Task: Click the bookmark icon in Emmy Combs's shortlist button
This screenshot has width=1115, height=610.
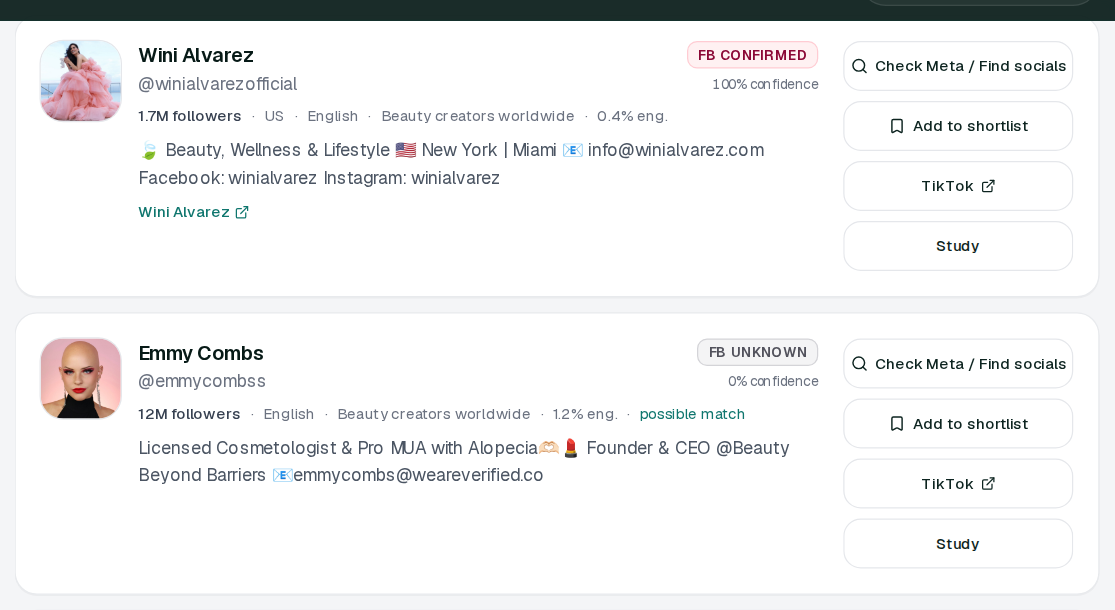Action: click(897, 424)
